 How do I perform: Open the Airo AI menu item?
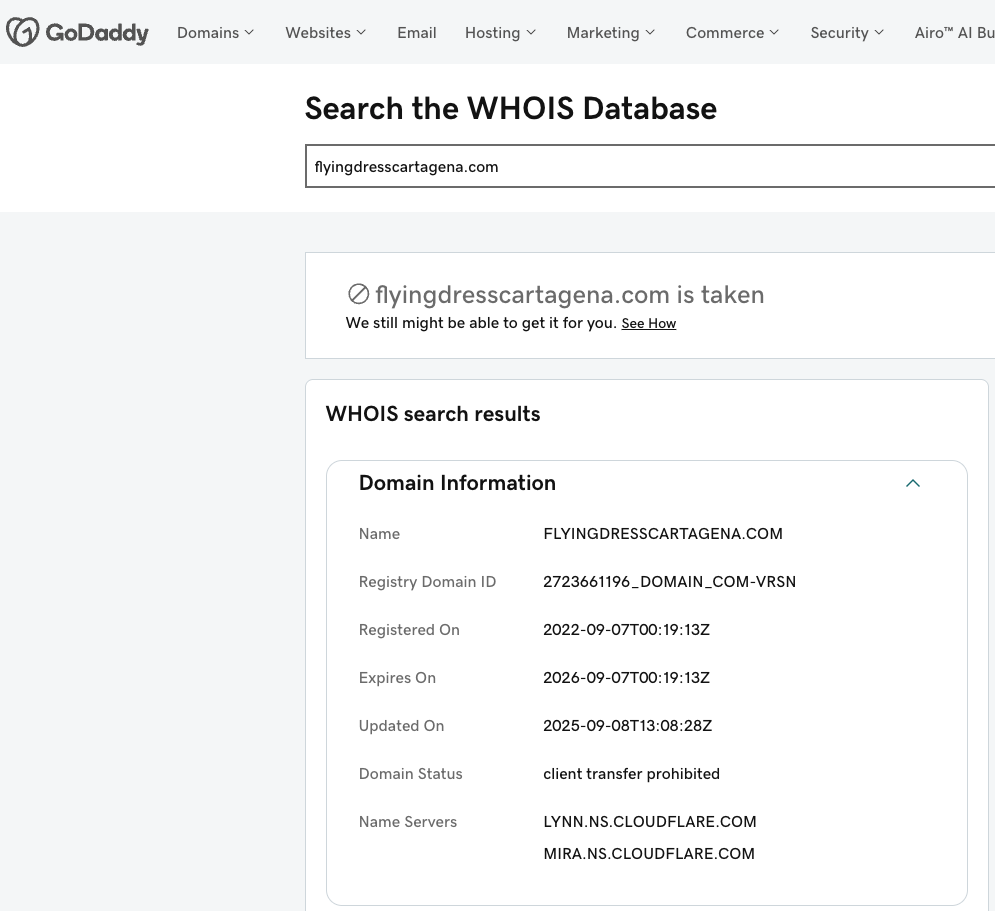coord(954,33)
